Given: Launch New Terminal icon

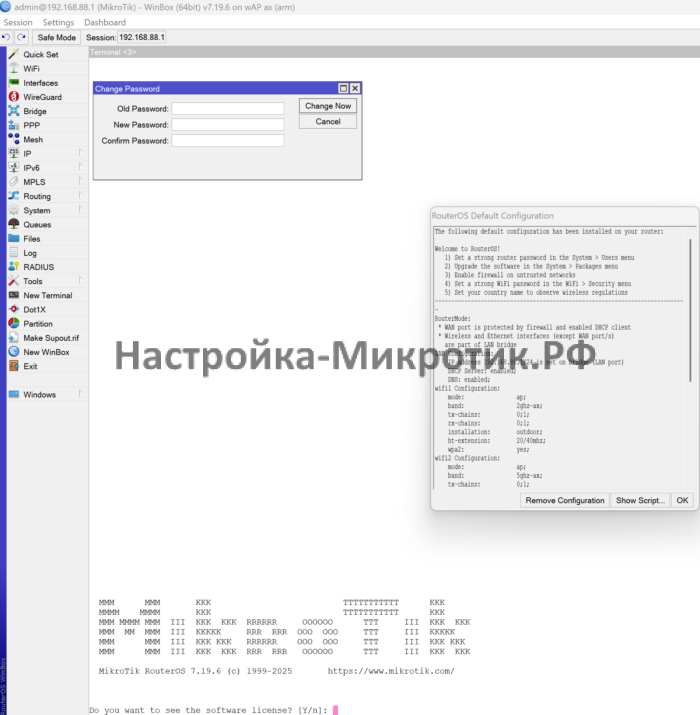Looking at the screenshot, I should (x=14, y=295).
